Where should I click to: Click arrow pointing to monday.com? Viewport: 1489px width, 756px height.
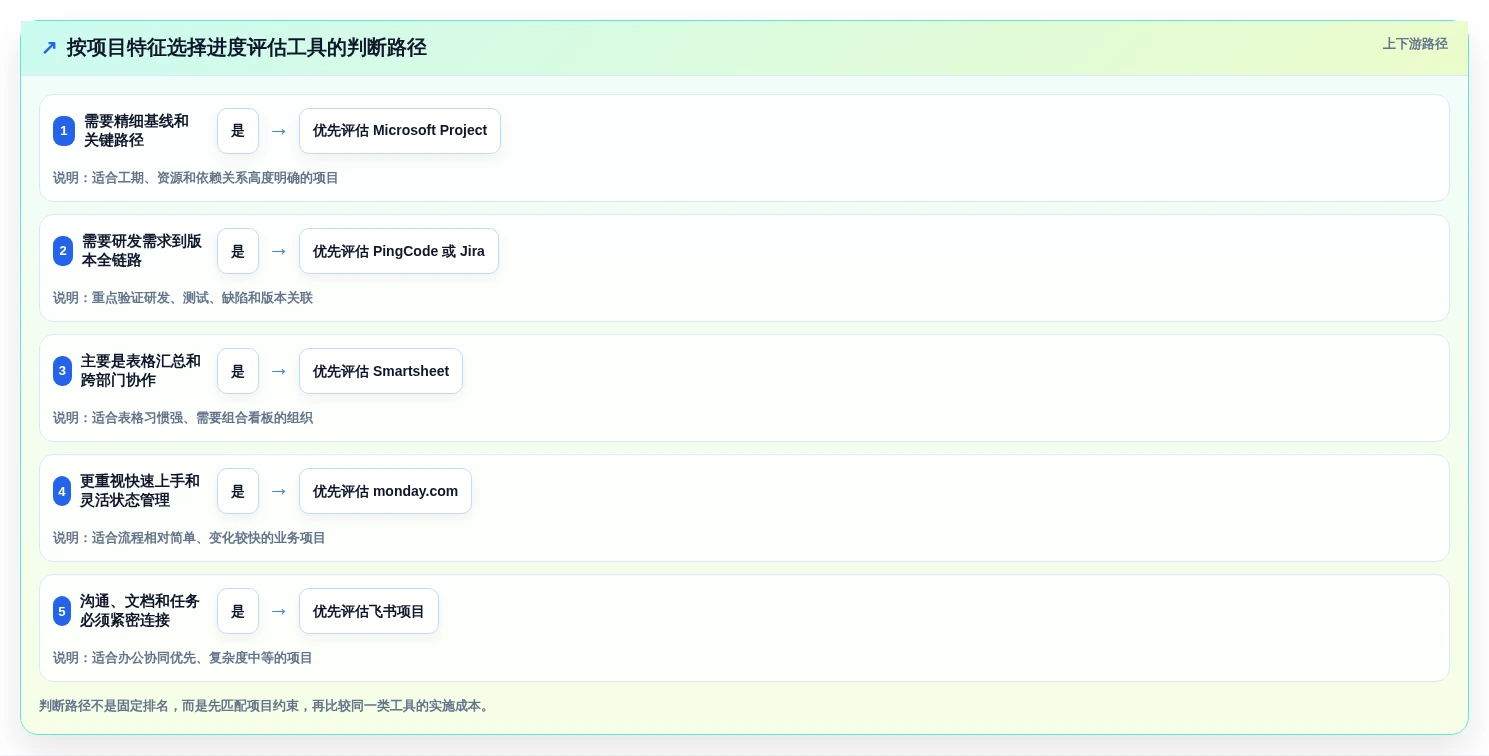pos(279,491)
